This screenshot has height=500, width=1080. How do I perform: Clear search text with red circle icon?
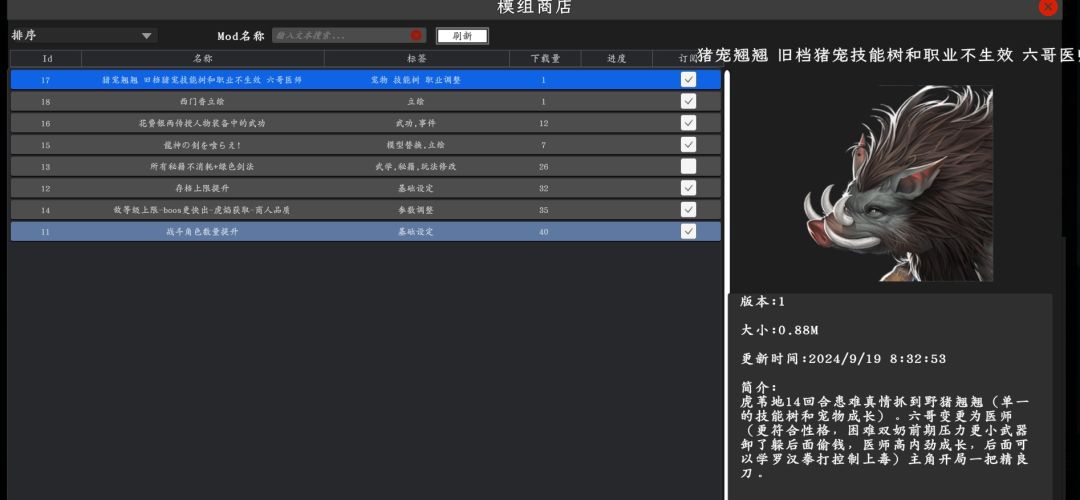pyautogui.click(x=416, y=35)
